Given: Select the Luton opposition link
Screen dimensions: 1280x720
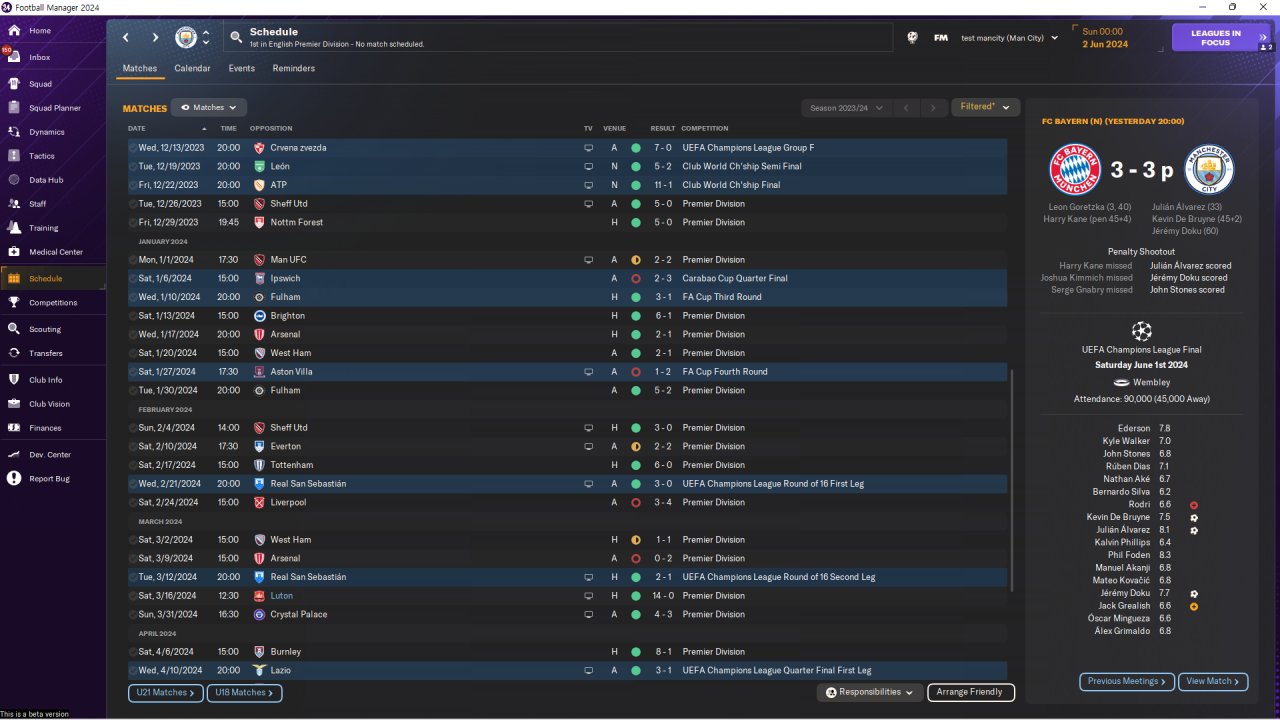Looking at the screenshot, I should click(284, 596).
